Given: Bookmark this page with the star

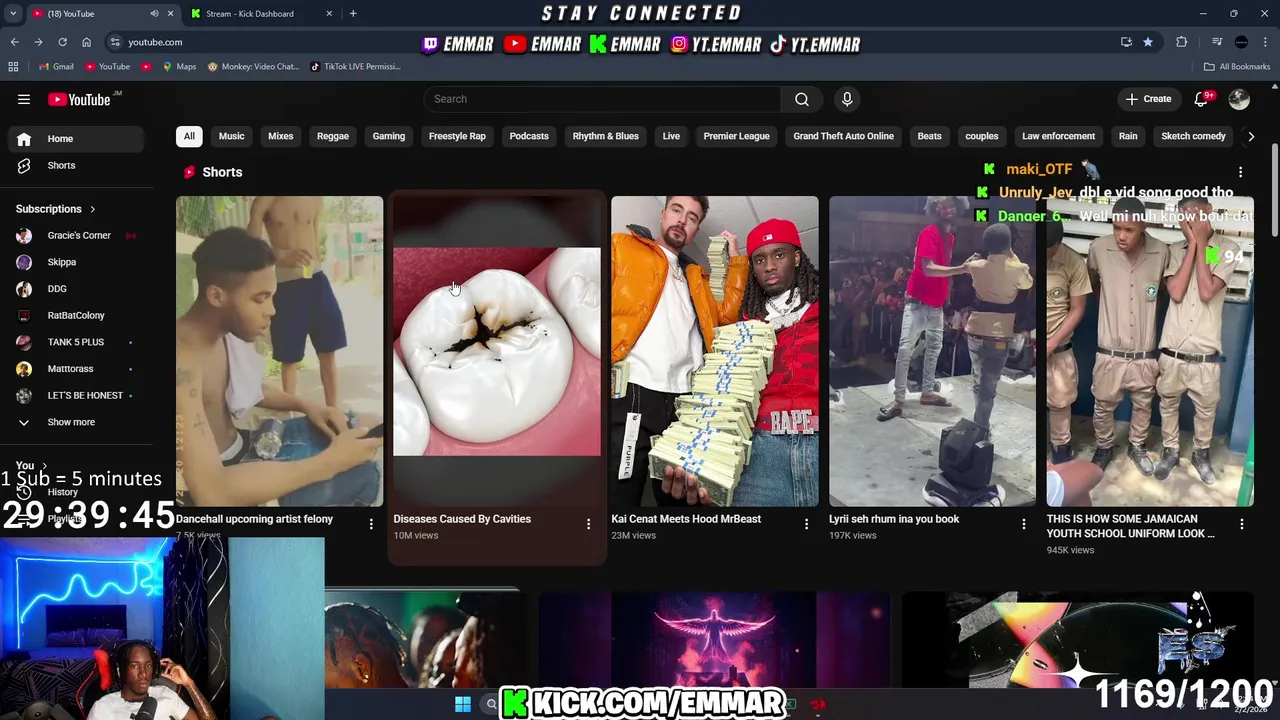Looking at the screenshot, I should pos(1147,42).
